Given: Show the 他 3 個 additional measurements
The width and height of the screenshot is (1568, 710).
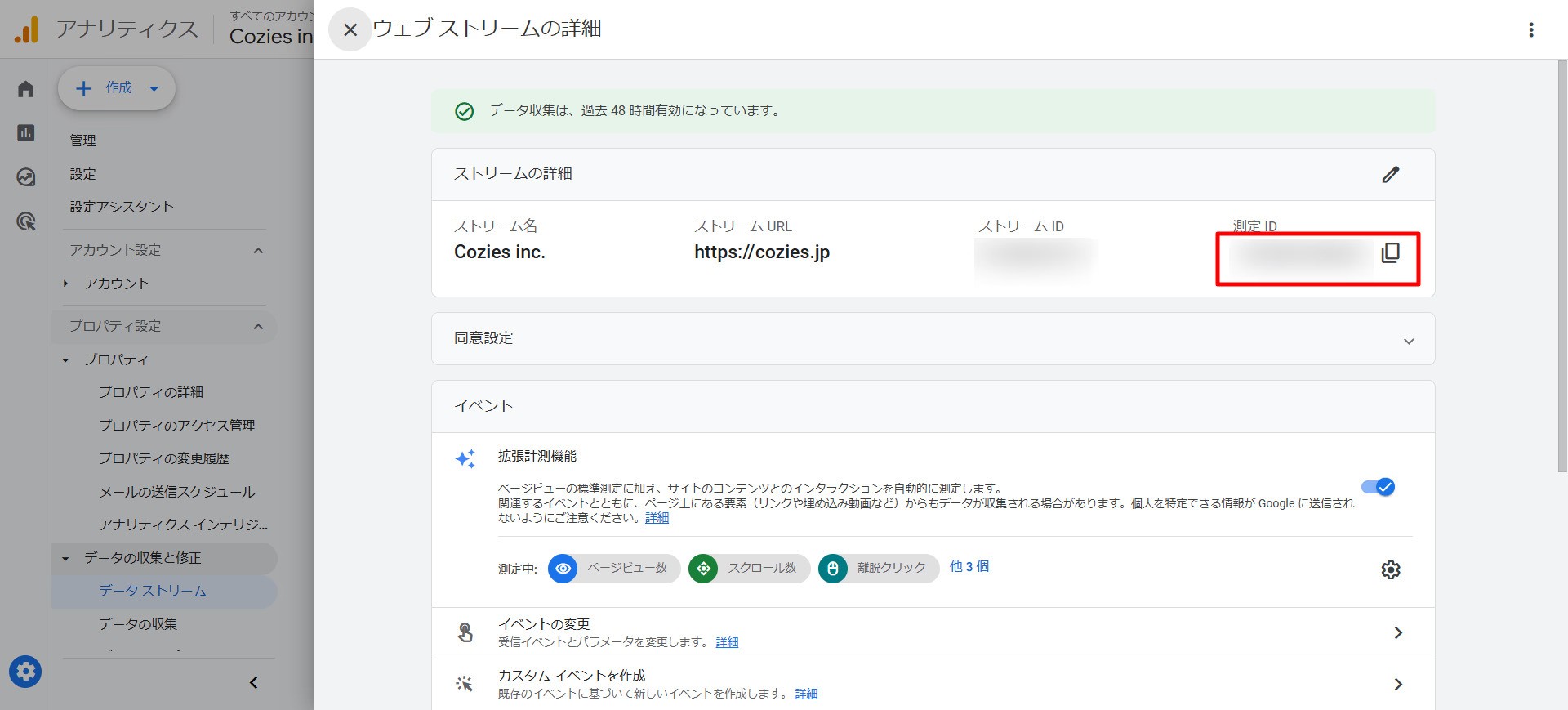Looking at the screenshot, I should tap(969, 566).
